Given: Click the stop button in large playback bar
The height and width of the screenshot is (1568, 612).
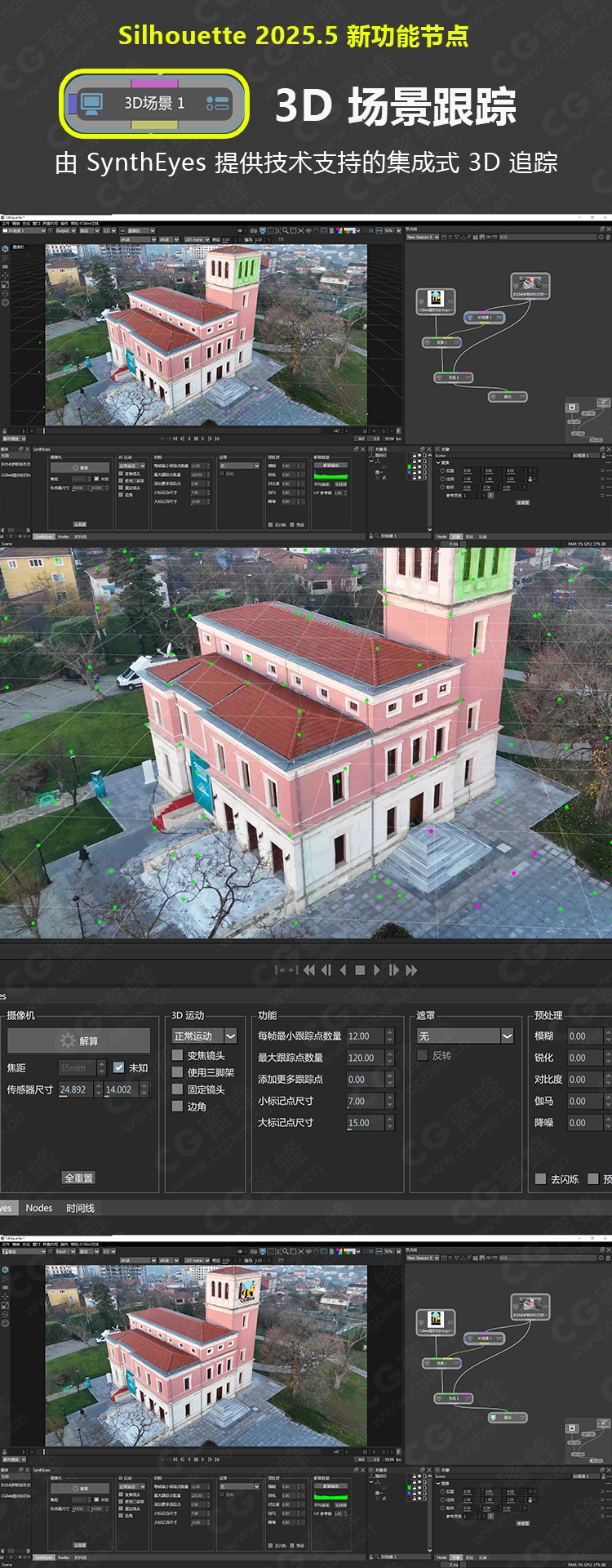Looking at the screenshot, I should pos(360,970).
